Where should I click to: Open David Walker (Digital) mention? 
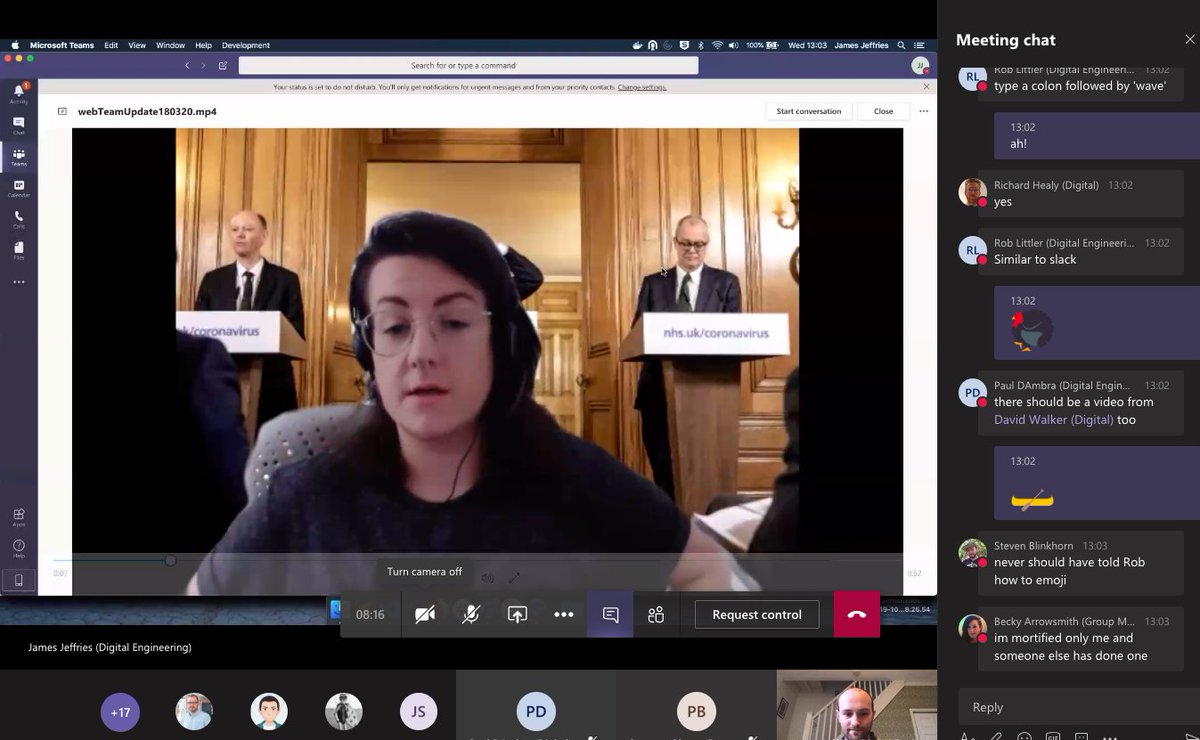pos(1054,420)
